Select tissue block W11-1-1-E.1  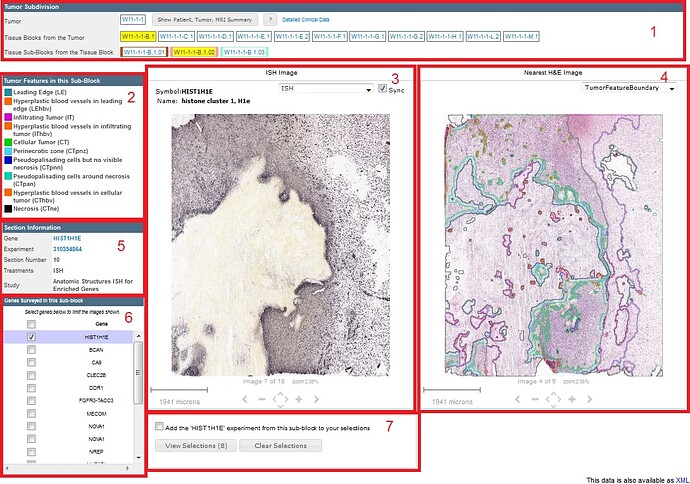coord(254,37)
